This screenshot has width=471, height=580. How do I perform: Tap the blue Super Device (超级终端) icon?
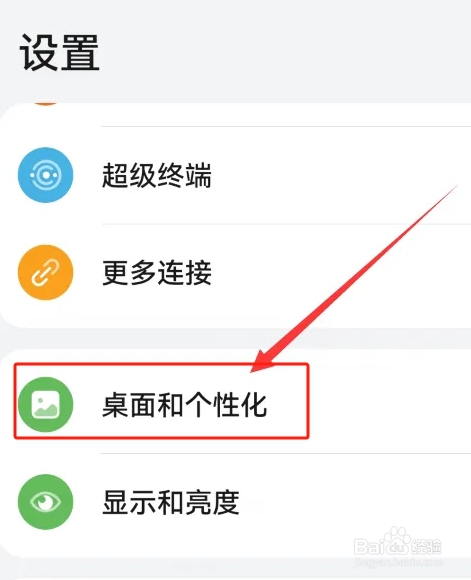click(46, 175)
